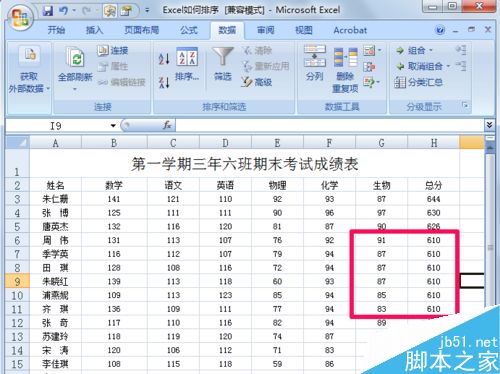Screen dimensions: 500x374
Task: Open Connections (连接)
Action: click(113, 50)
